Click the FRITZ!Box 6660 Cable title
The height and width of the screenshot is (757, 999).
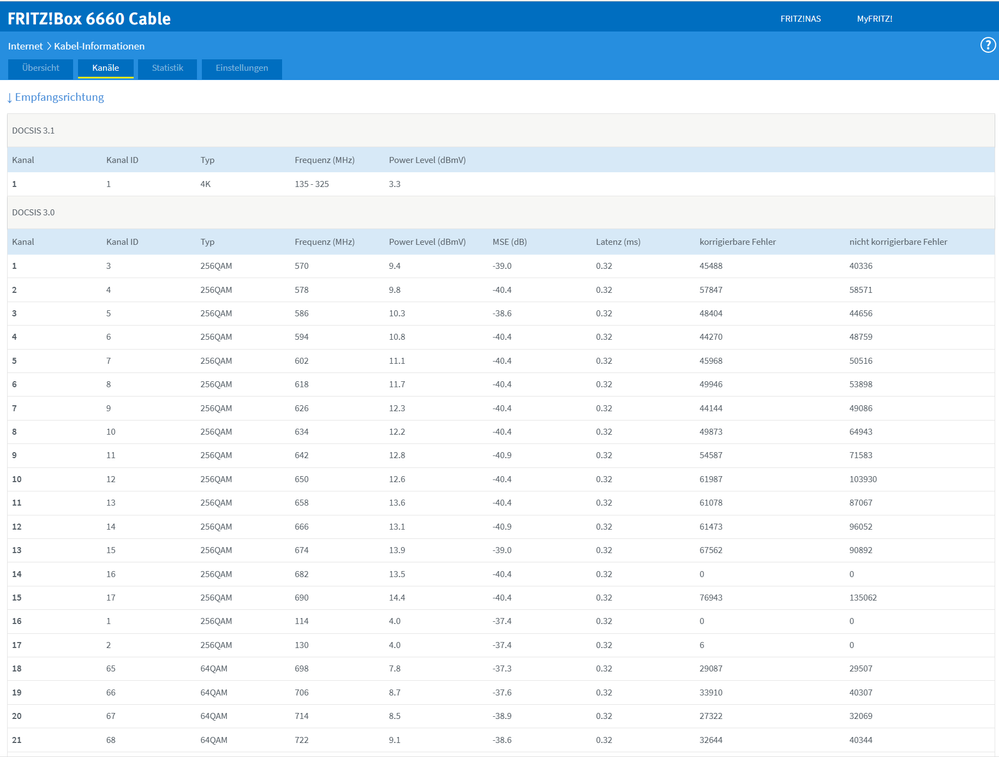tap(89, 19)
